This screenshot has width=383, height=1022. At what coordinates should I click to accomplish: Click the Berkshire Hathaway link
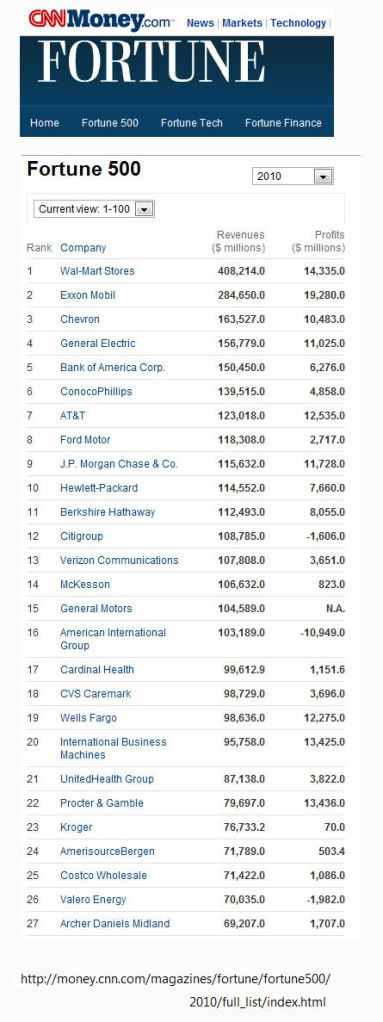pos(107,512)
